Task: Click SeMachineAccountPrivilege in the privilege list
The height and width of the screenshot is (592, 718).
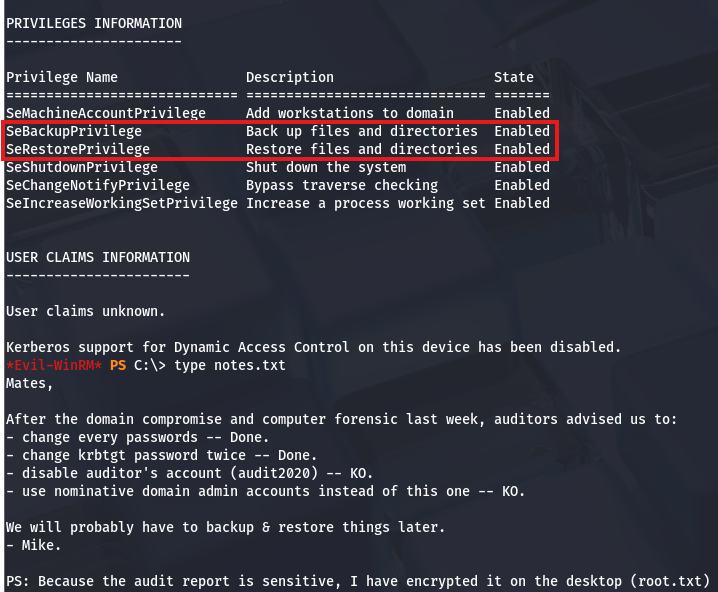Action: [x=106, y=113]
